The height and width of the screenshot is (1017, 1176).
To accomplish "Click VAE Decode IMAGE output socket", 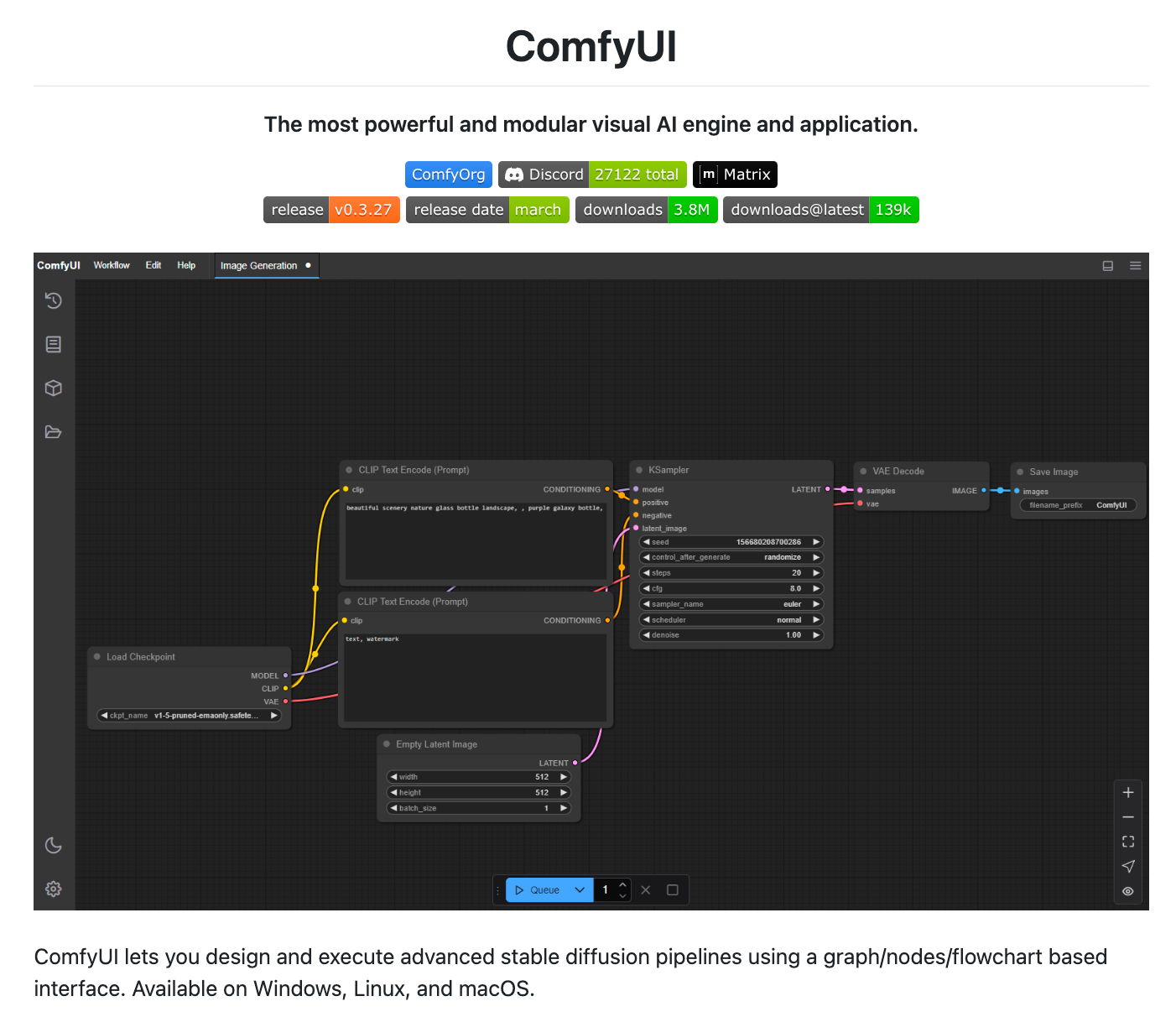I will point(984,490).
